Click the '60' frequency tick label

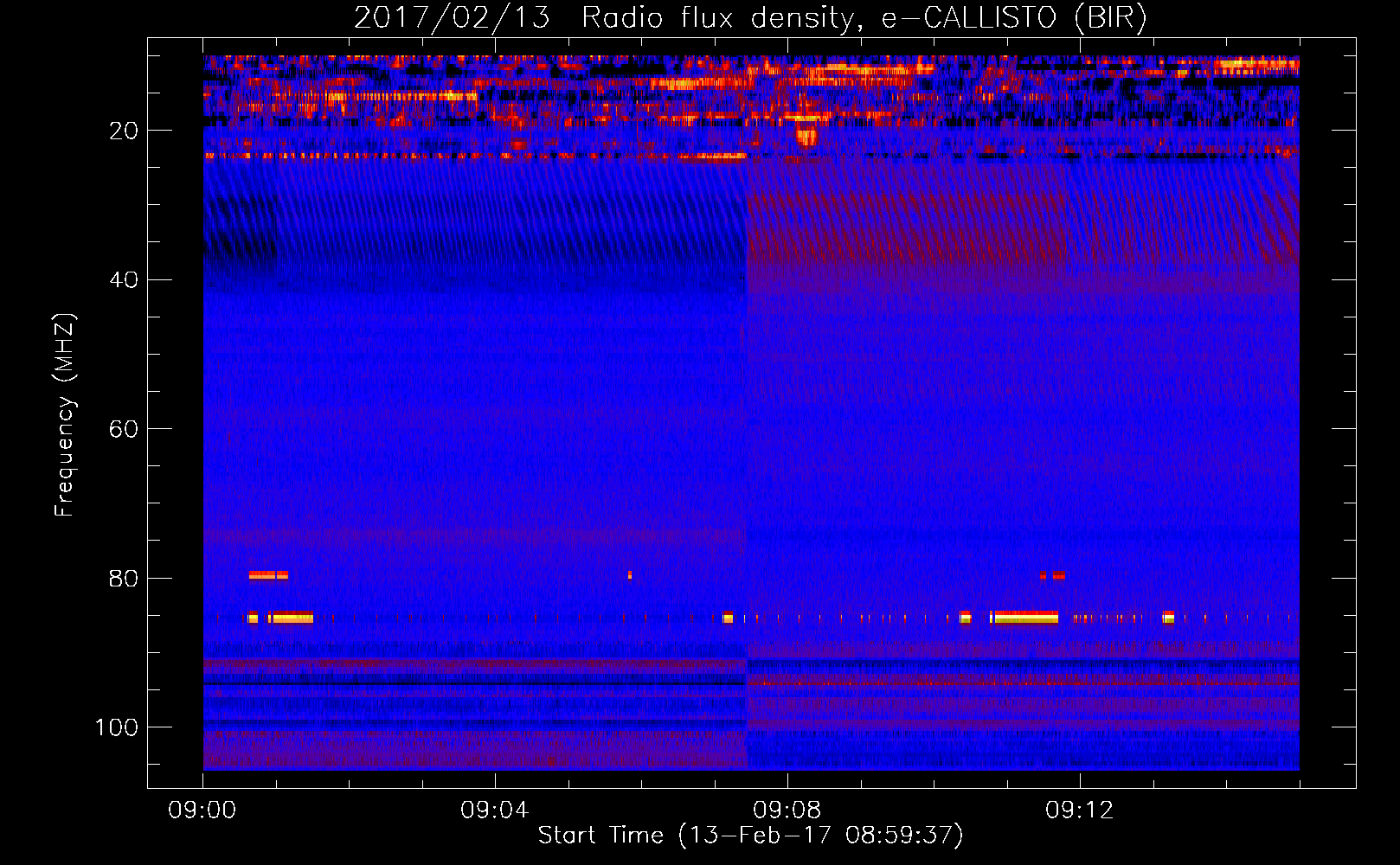point(124,429)
